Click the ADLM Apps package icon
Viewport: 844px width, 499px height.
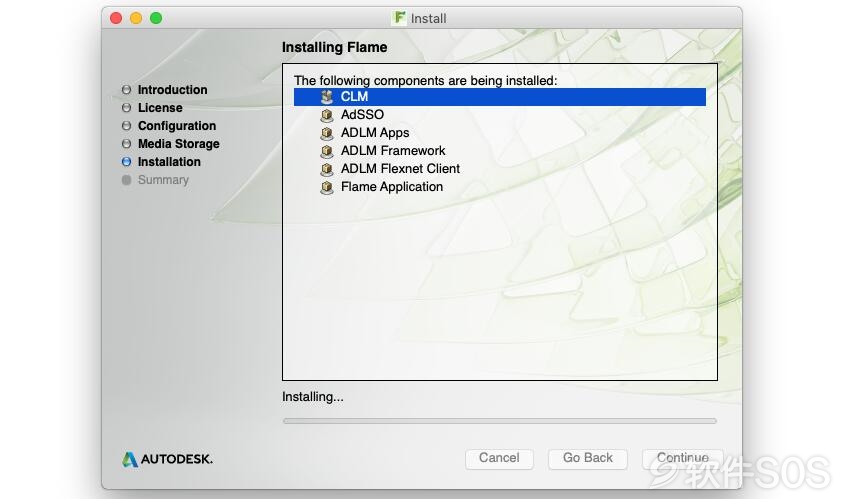pos(327,133)
